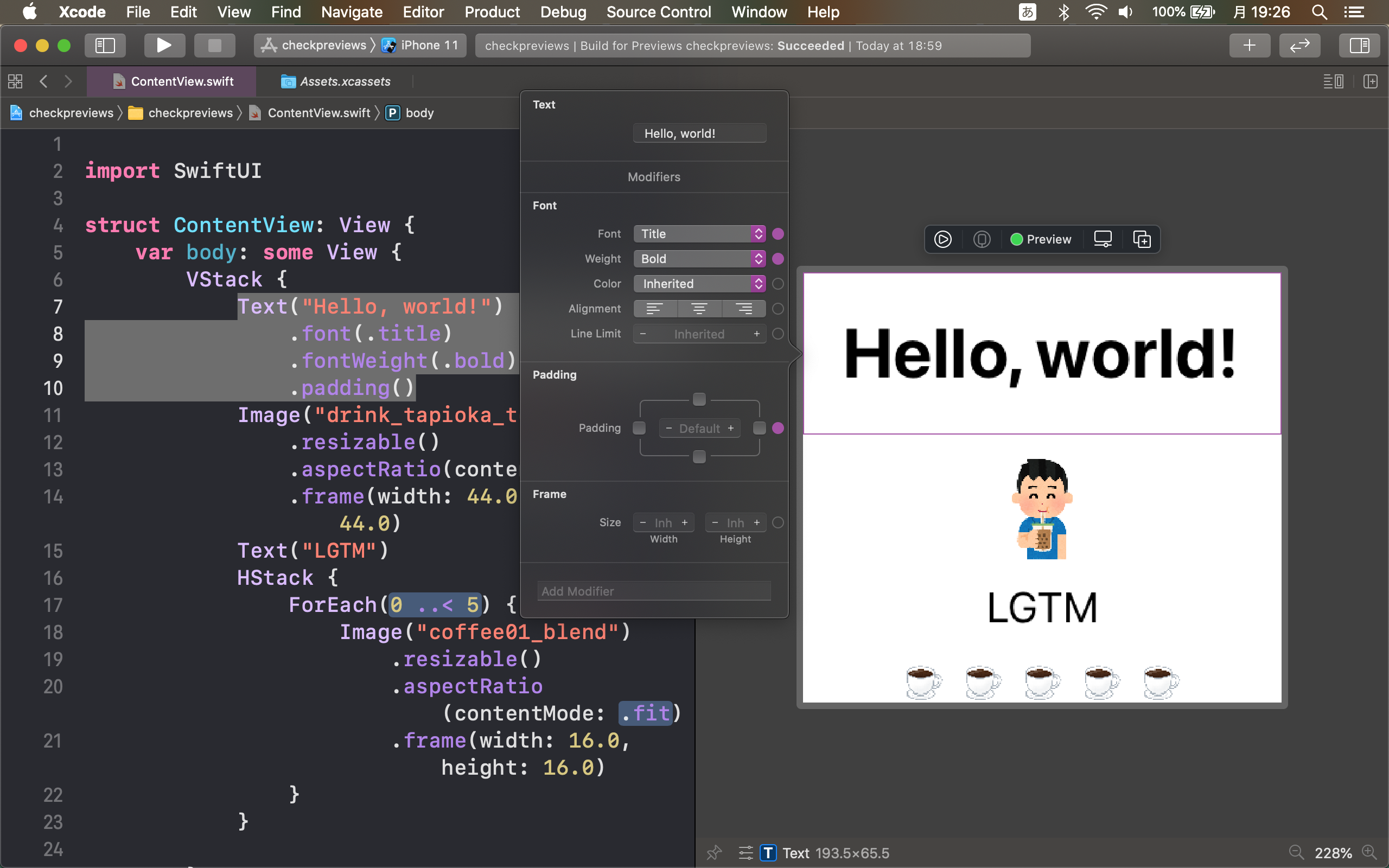The height and width of the screenshot is (868, 1389).
Task: Open the Font Title dropdown
Action: coord(699,234)
